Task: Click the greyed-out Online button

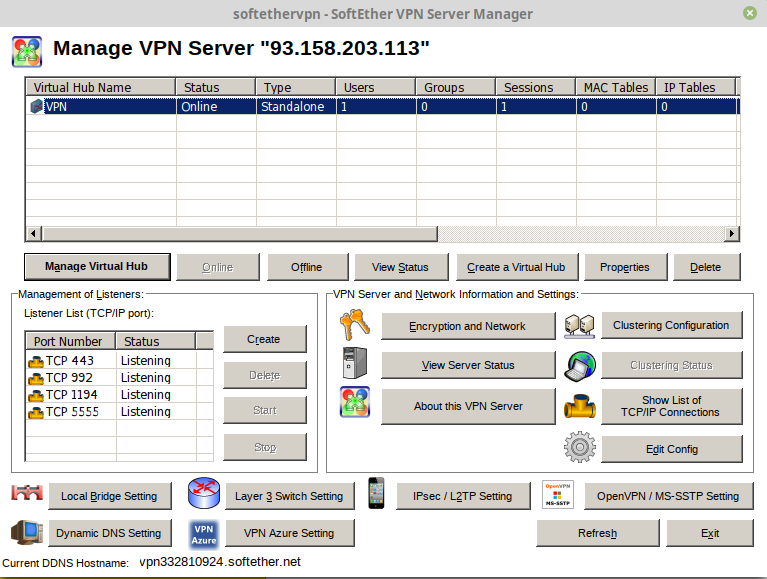Action: pyautogui.click(x=218, y=267)
